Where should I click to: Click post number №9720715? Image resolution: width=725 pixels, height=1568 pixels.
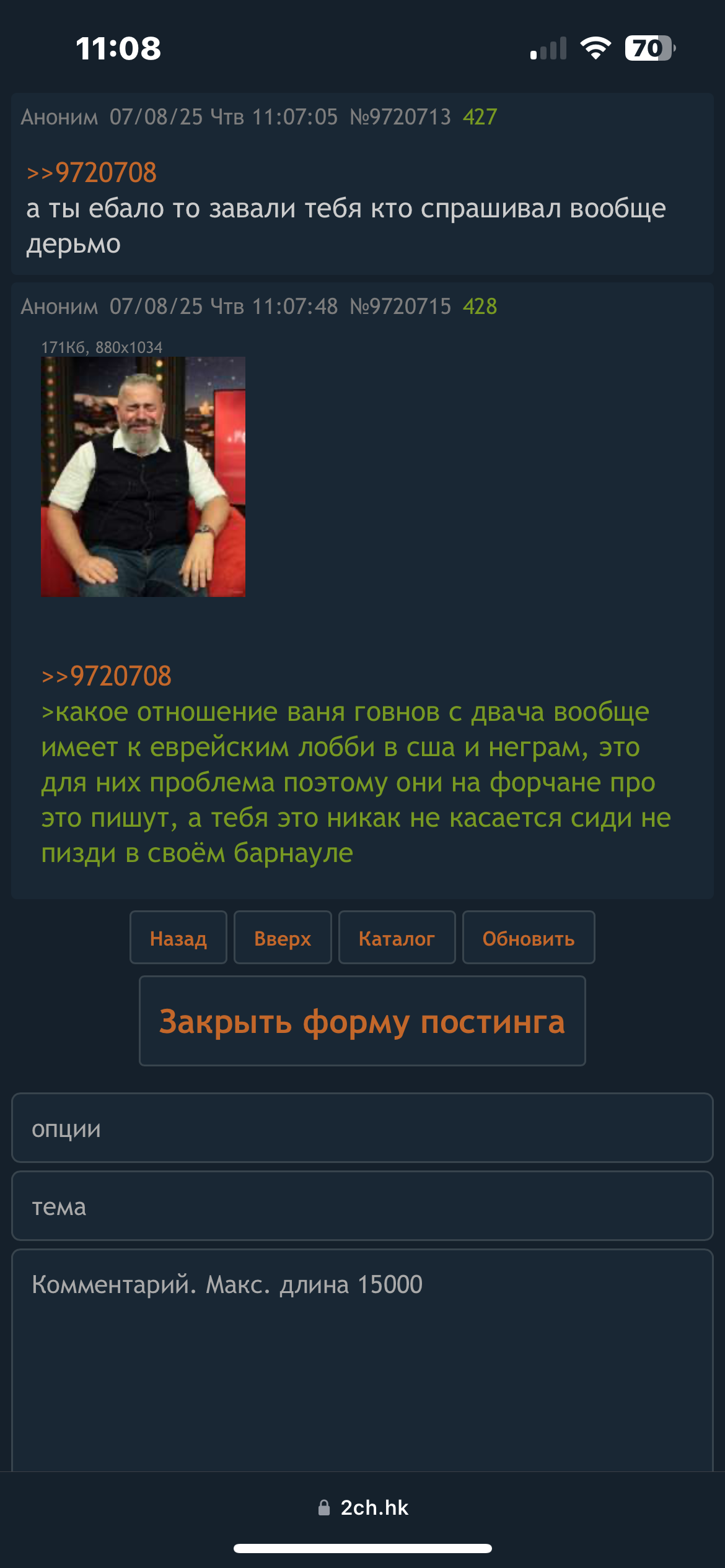pos(400,307)
